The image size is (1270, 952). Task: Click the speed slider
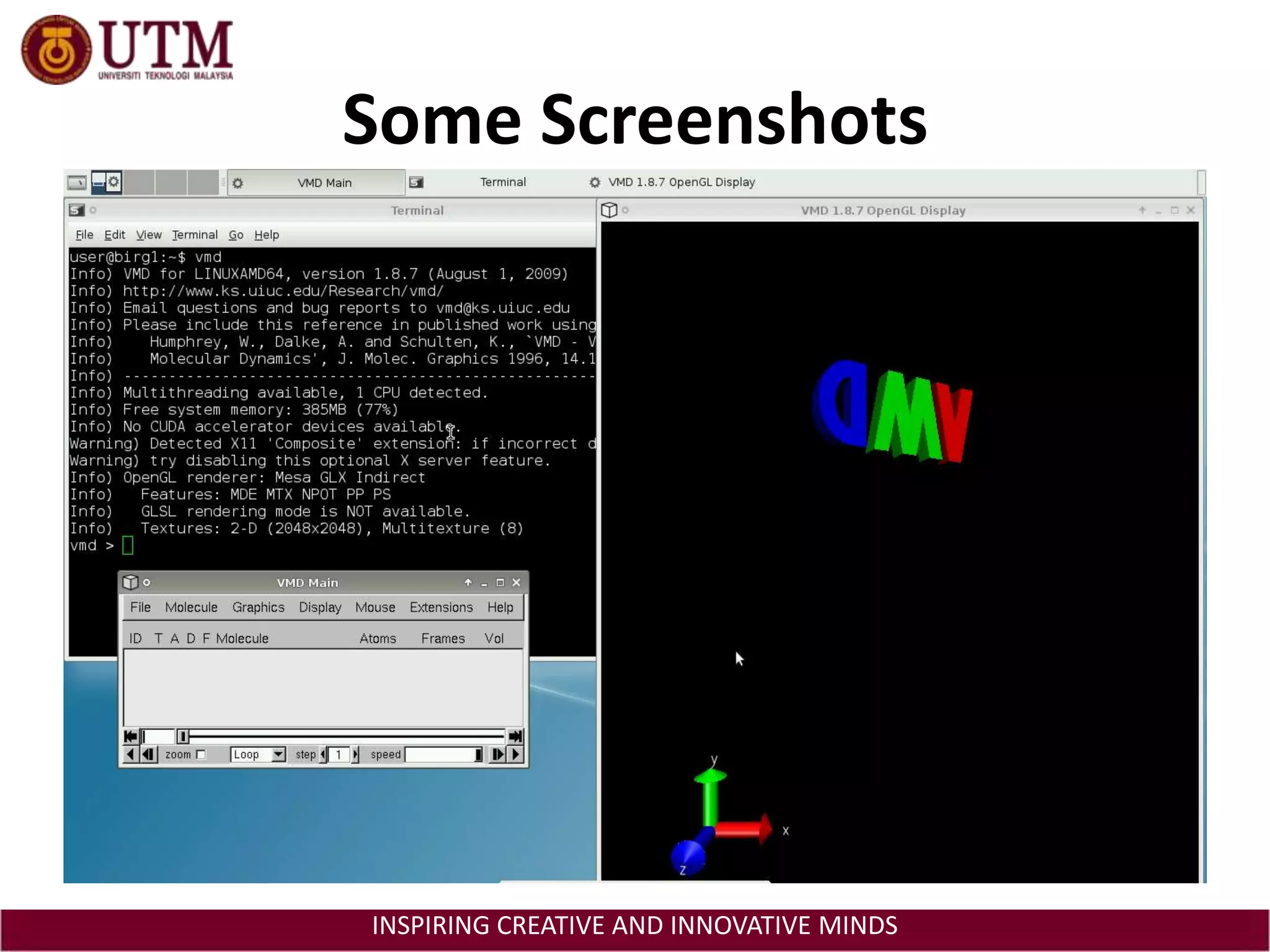click(444, 754)
